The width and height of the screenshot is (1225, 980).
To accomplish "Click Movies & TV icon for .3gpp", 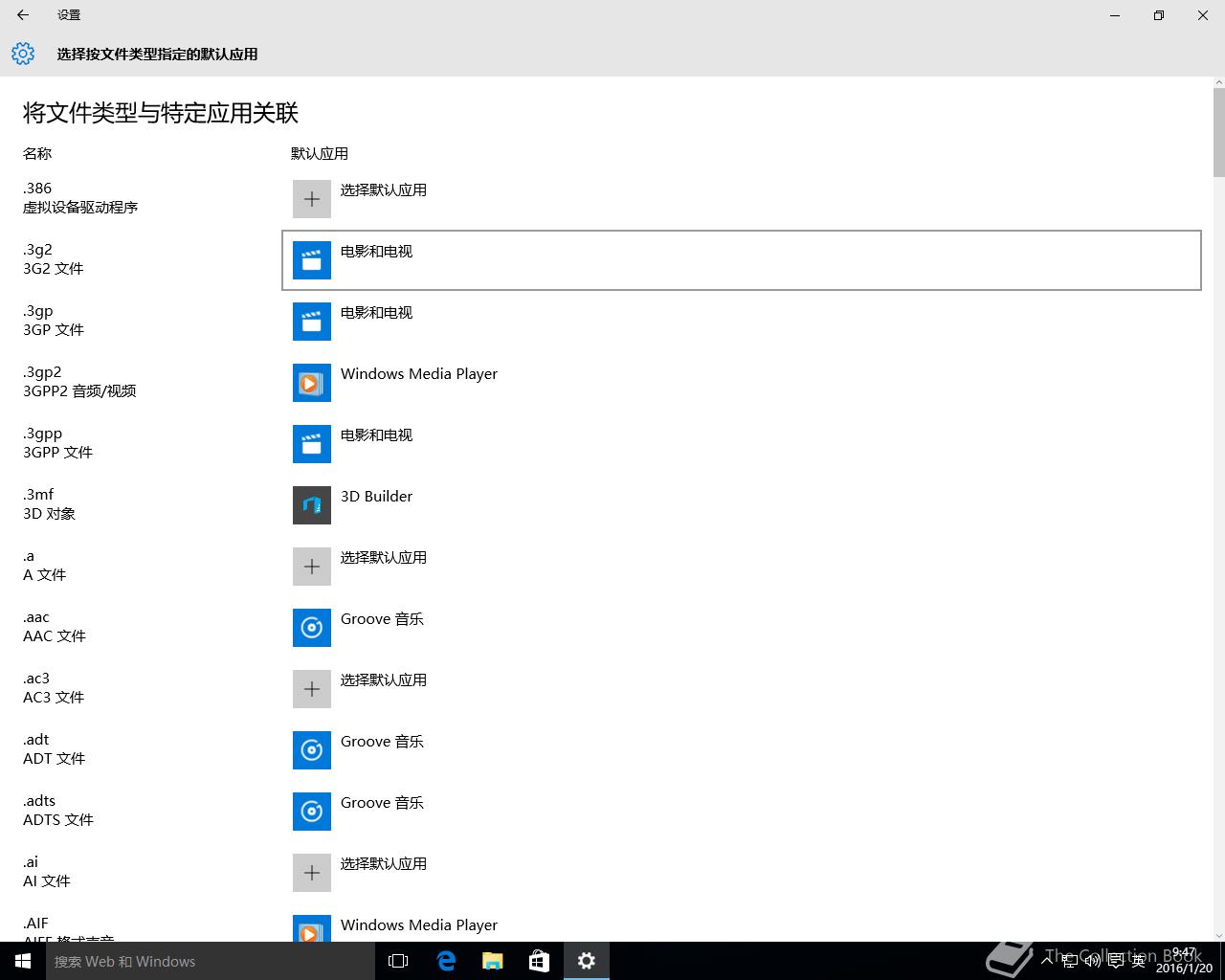I will pyautogui.click(x=312, y=444).
